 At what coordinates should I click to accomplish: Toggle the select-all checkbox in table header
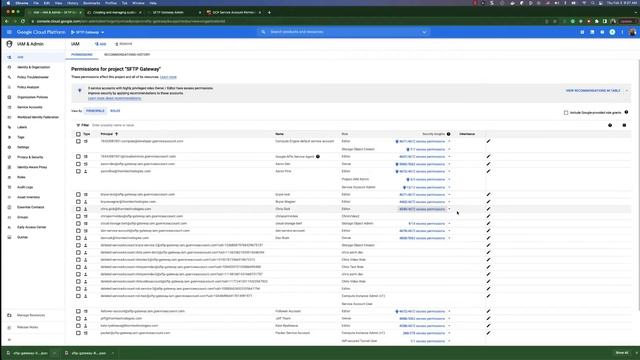coord(78,134)
